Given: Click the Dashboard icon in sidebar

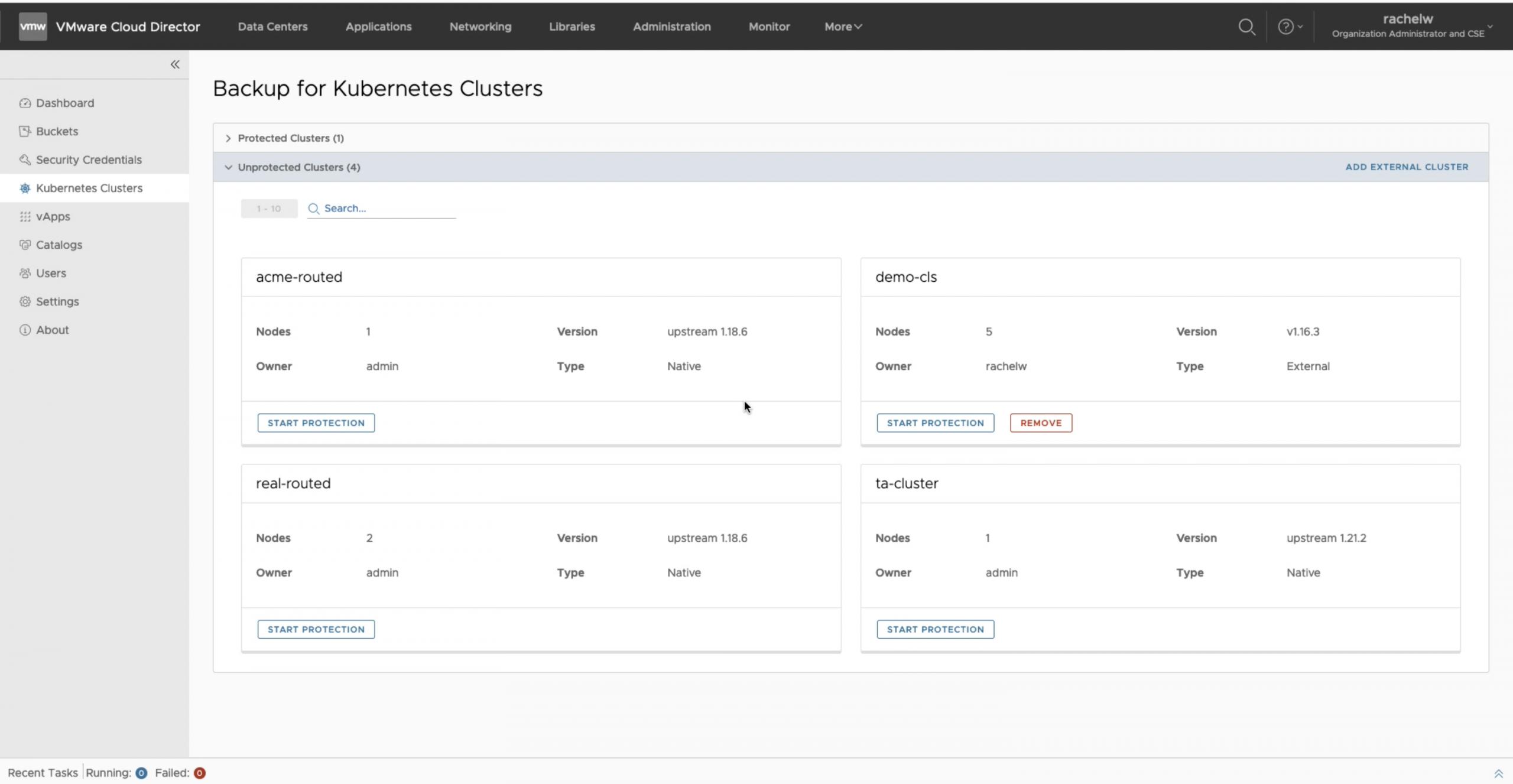Looking at the screenshot, I should 25,103.
